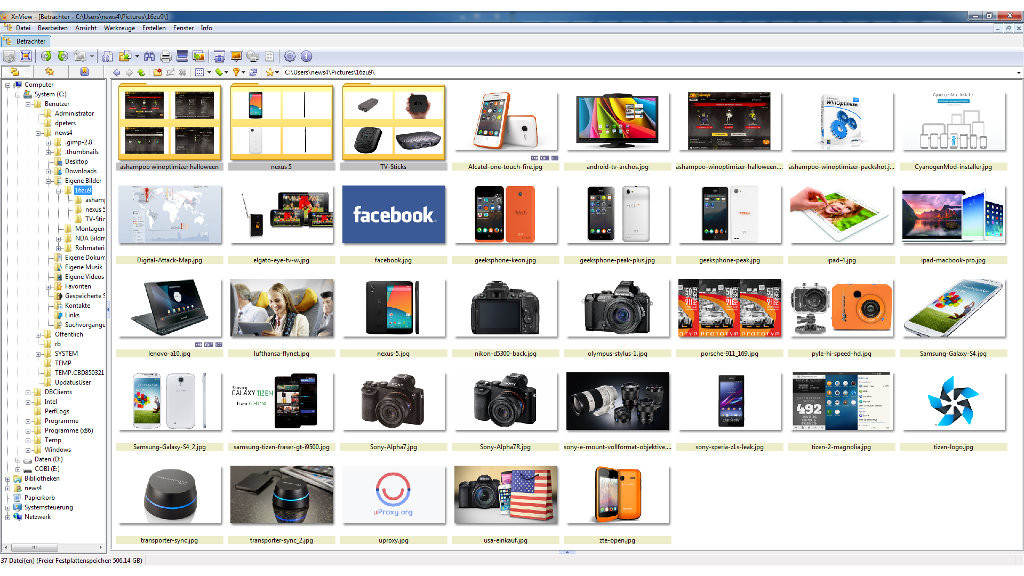The image size is (1024, 576).
Task: Click the refresh icon next to the filter
Action: point(253,72)
